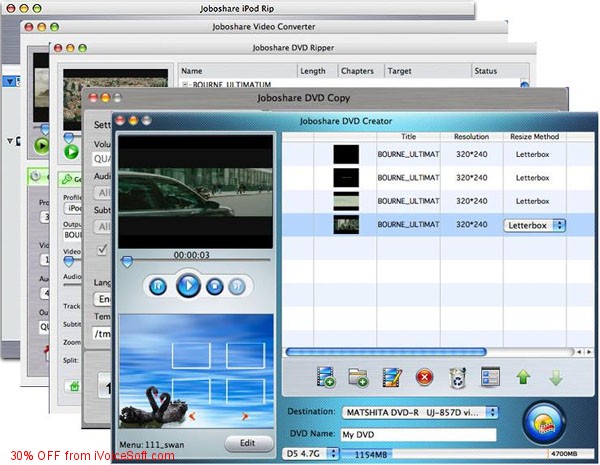Click the round Burn DVD button
This screenshot has width=600, height=465.
544,423
